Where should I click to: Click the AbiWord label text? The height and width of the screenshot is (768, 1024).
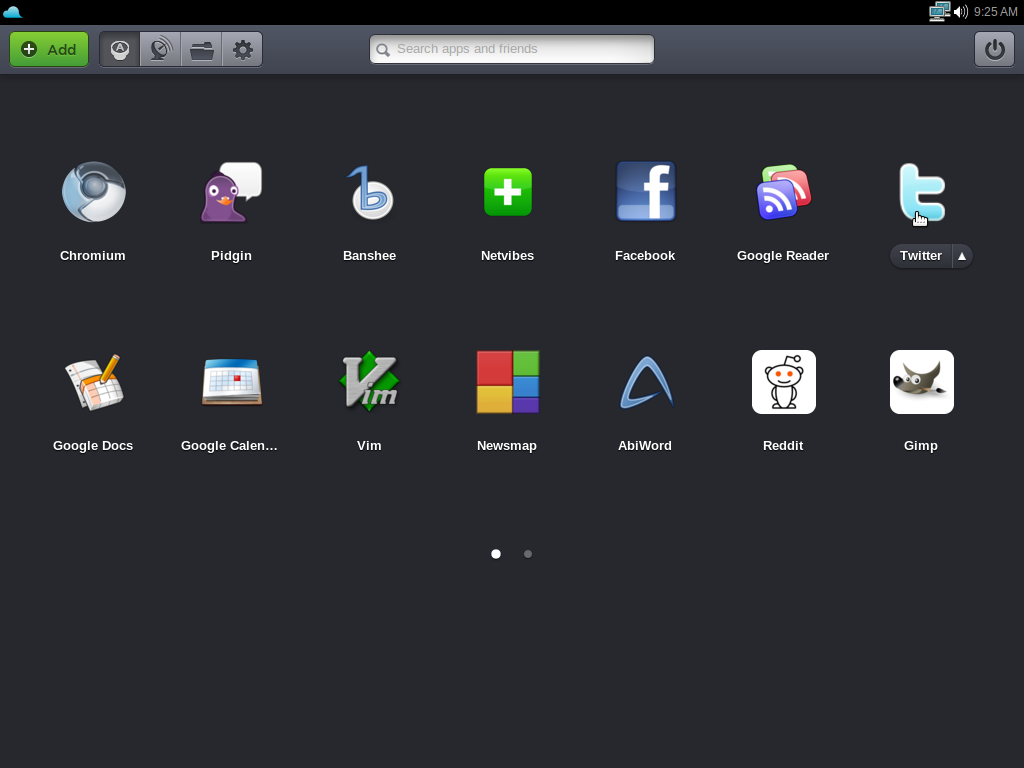tap(645, 446)
